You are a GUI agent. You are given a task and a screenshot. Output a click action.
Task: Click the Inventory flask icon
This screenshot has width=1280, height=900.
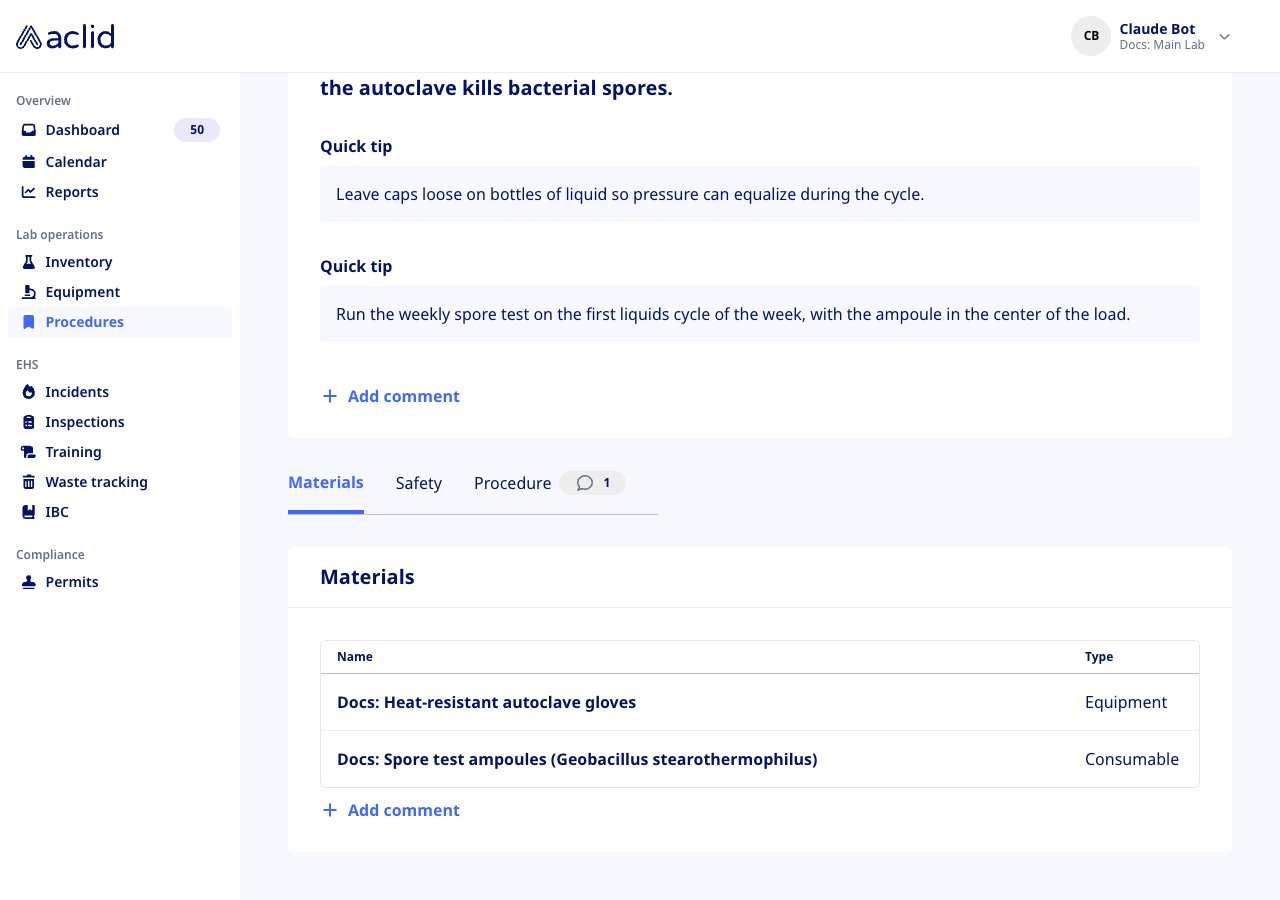29,262
